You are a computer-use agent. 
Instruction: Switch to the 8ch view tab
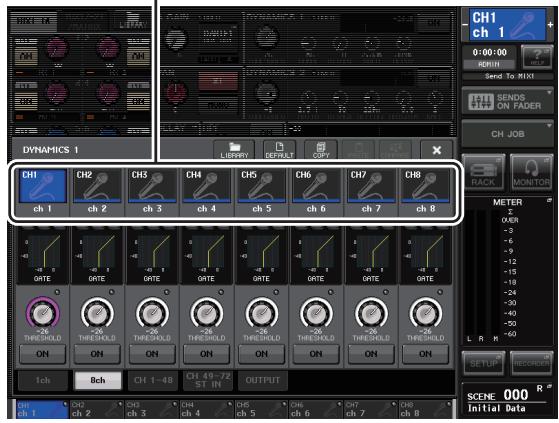[x=98, y=380]
